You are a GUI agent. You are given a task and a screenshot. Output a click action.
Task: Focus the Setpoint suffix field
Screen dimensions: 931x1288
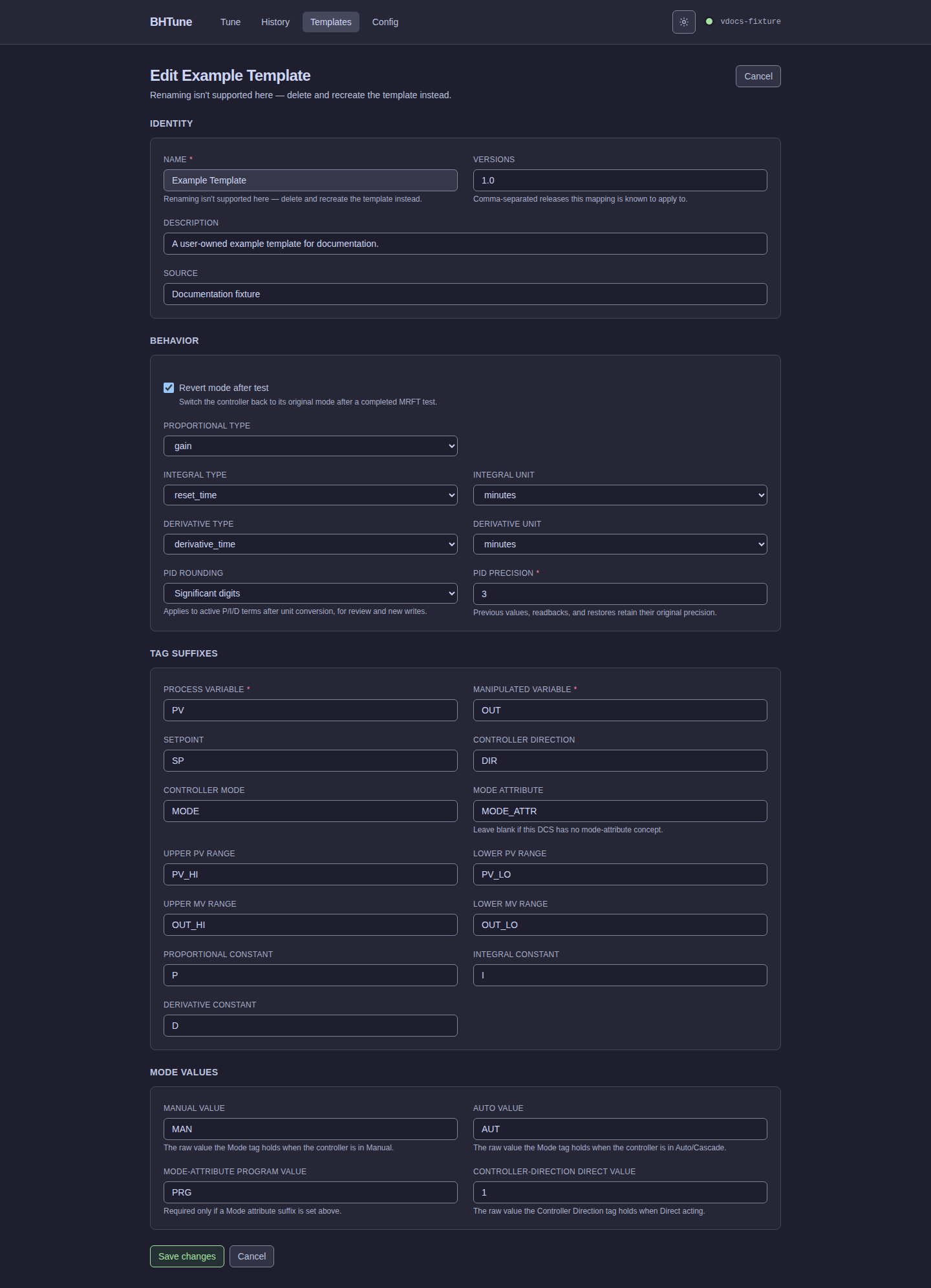pos(310,761)
